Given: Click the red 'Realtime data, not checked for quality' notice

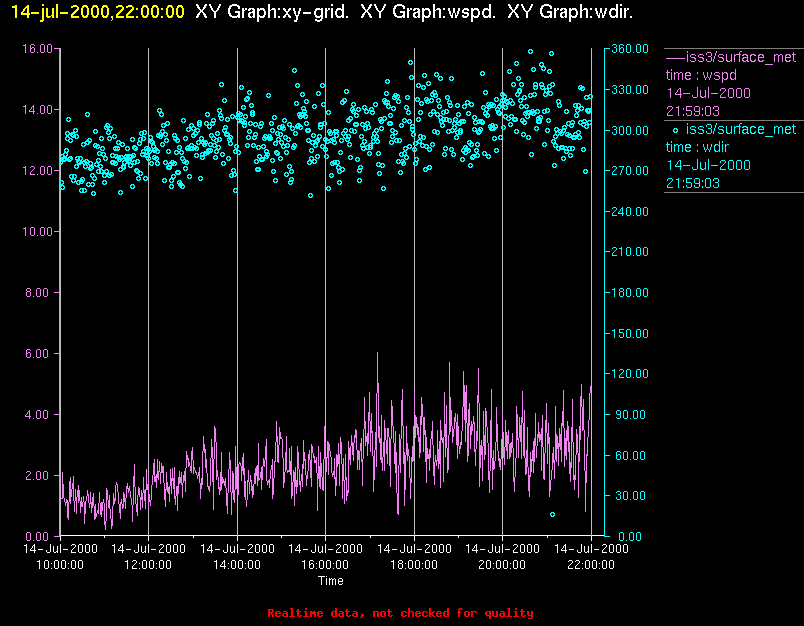Looking at the screenshot, I should click(x=400, y=613).
